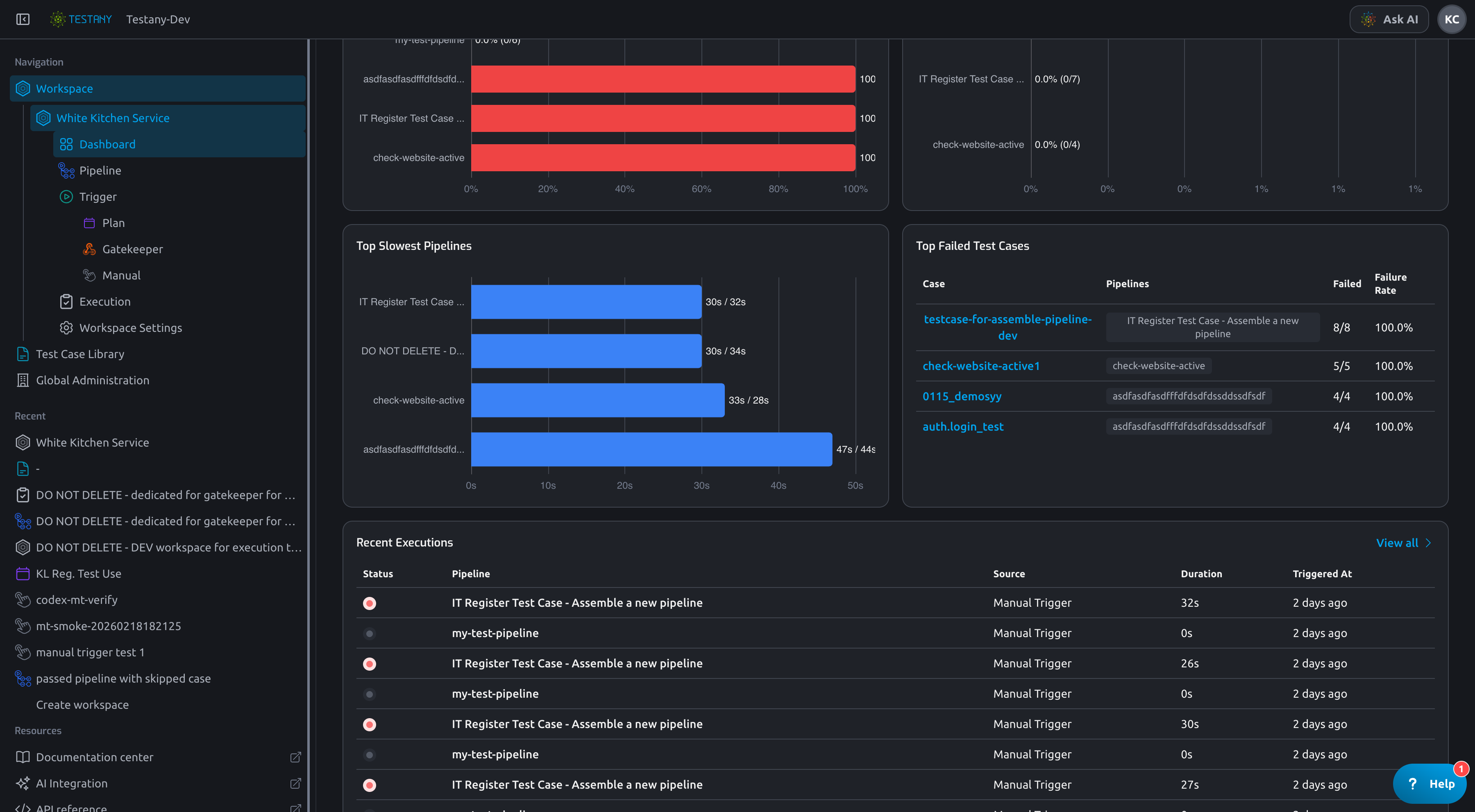Viewport: 1475px width, 812px height.
Task: Click check-website-active pipeline tag
Action: [1158, 366]
